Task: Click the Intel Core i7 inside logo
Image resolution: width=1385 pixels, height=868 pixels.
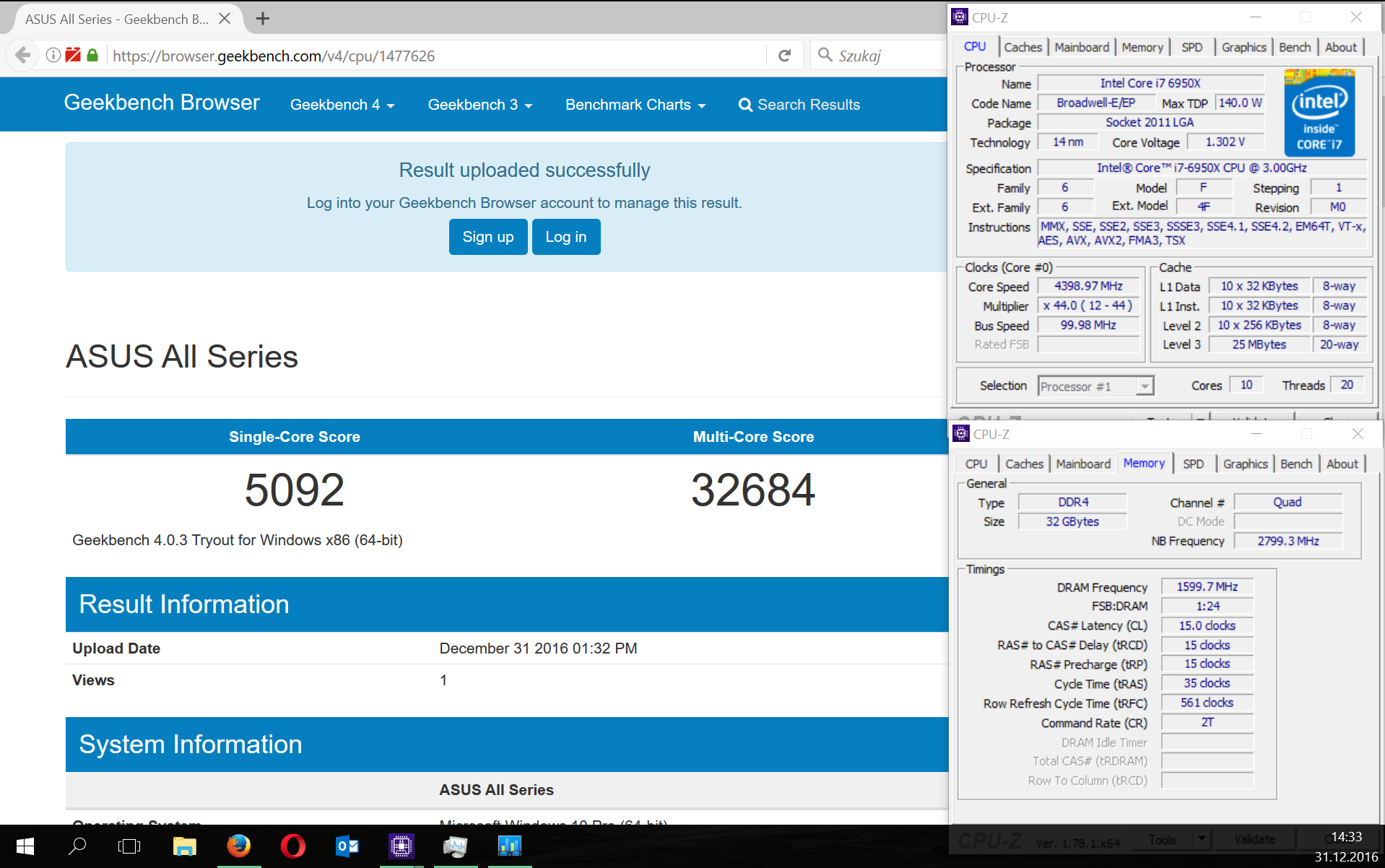Action: (1319, 113)
